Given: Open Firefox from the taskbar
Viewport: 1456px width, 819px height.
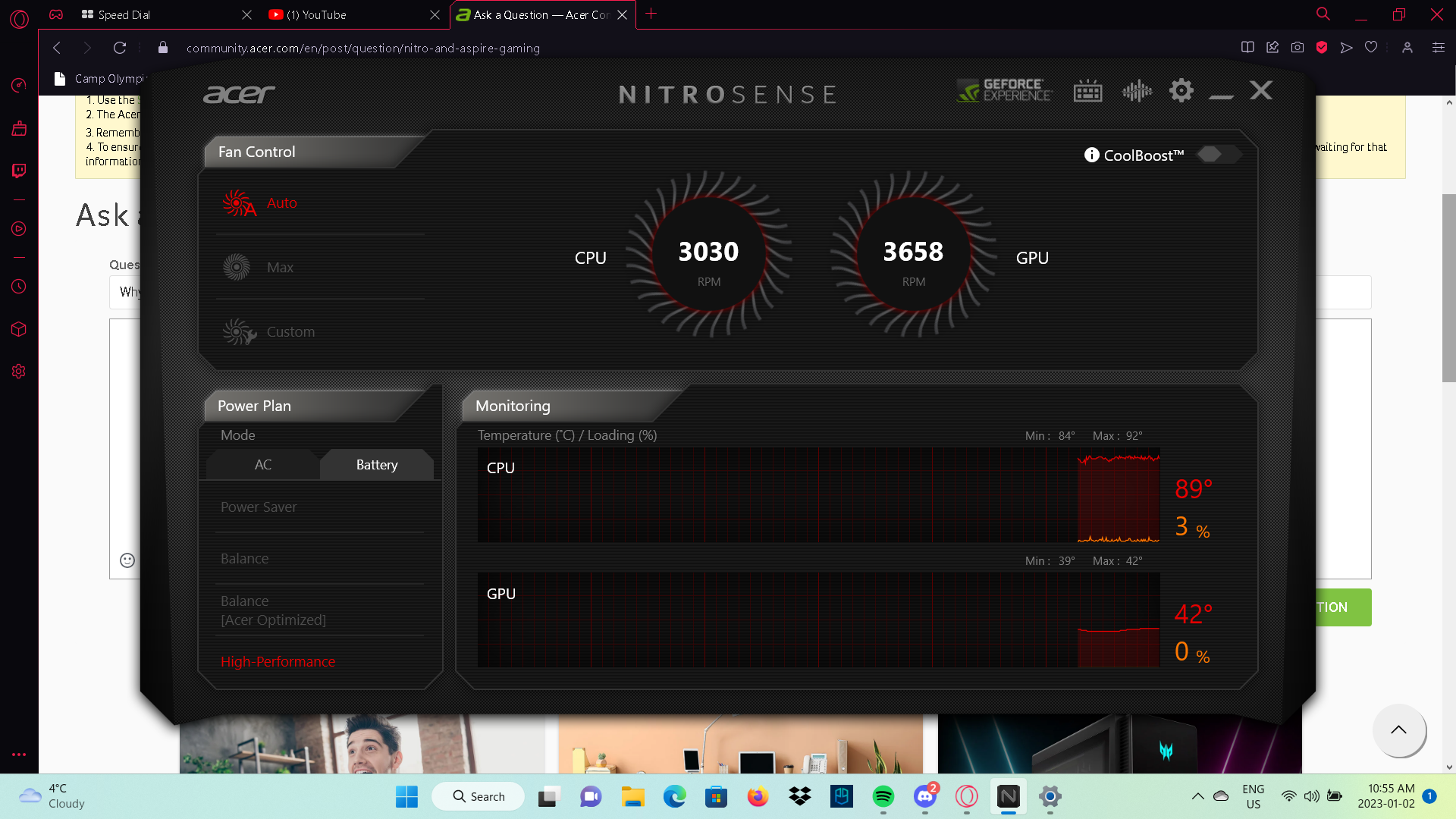Looking at the screenshot, I should tap(758, 796).
